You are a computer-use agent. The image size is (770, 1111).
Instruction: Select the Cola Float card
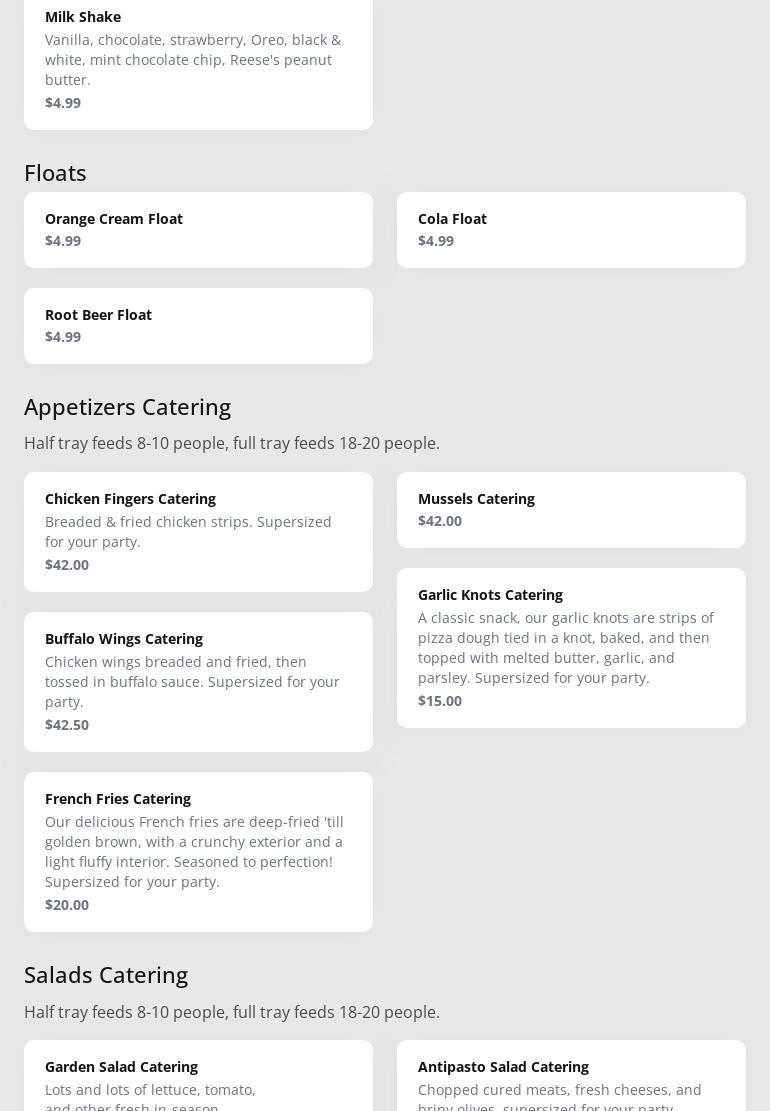(571, 230)
